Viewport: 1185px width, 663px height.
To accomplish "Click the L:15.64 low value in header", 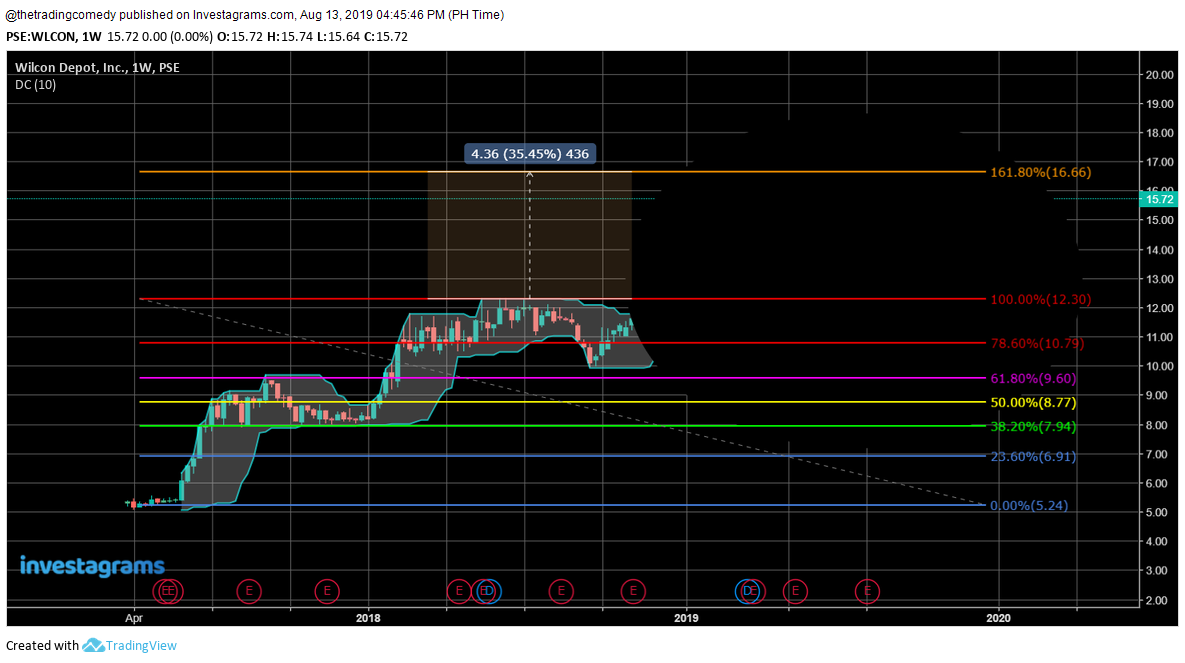I will [339, 36].
